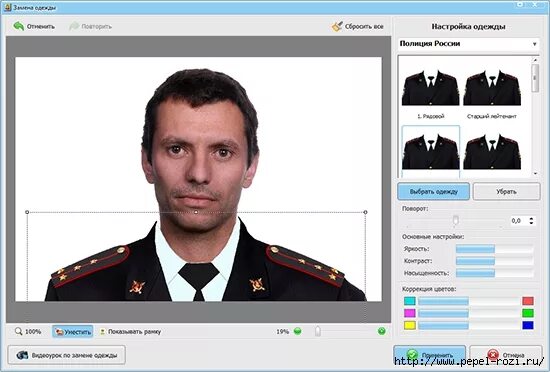Screen dimensions: 550x372
Task: Adjust the cyan-red color correction slider
Action: (469, 301)
